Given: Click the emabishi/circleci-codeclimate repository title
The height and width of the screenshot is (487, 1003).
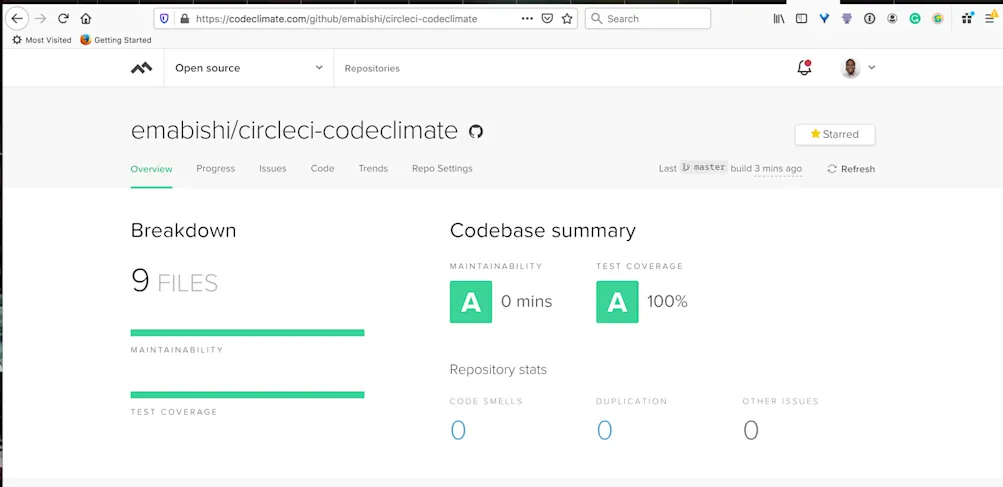Looking at the screenshot, I should tap(294, 131).
